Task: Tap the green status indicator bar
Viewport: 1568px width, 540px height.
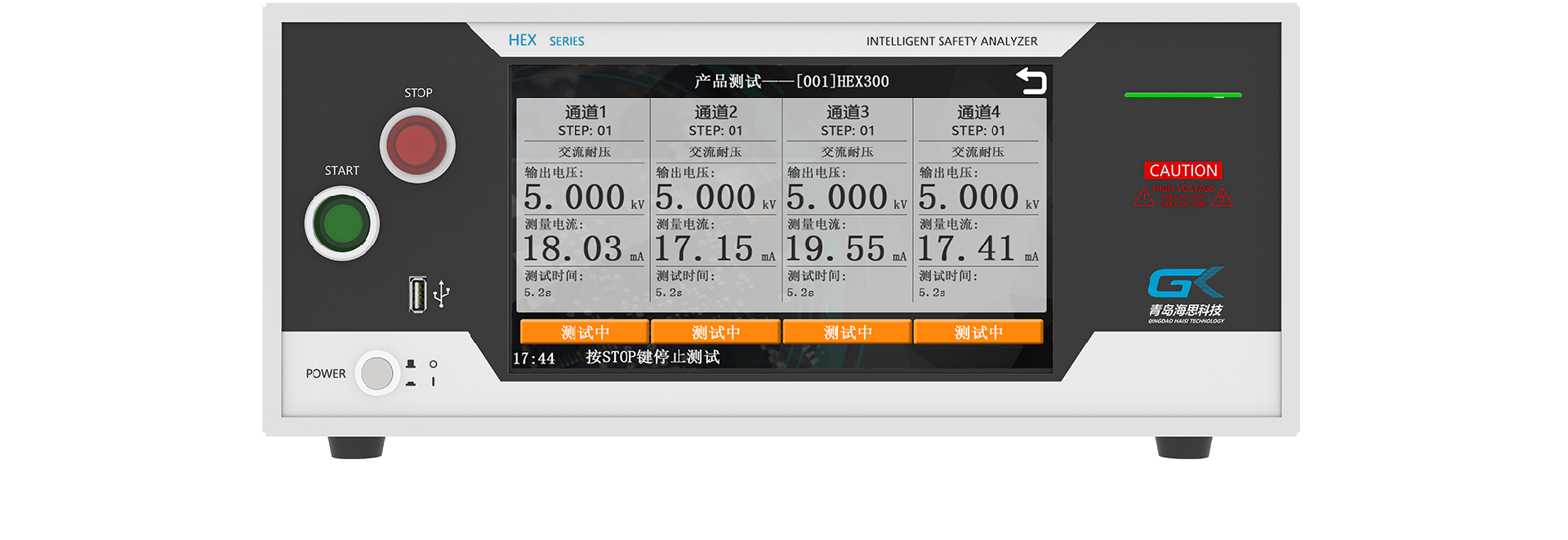Action: 1183,96
